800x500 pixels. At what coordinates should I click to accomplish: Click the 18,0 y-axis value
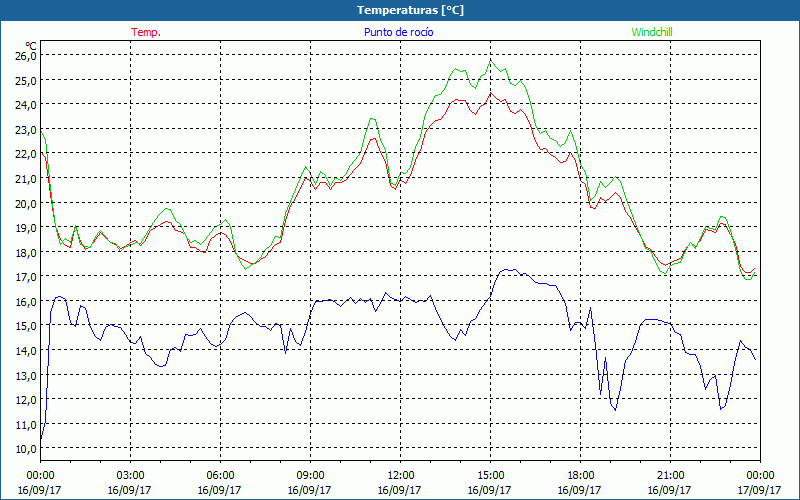pos(26,253)
